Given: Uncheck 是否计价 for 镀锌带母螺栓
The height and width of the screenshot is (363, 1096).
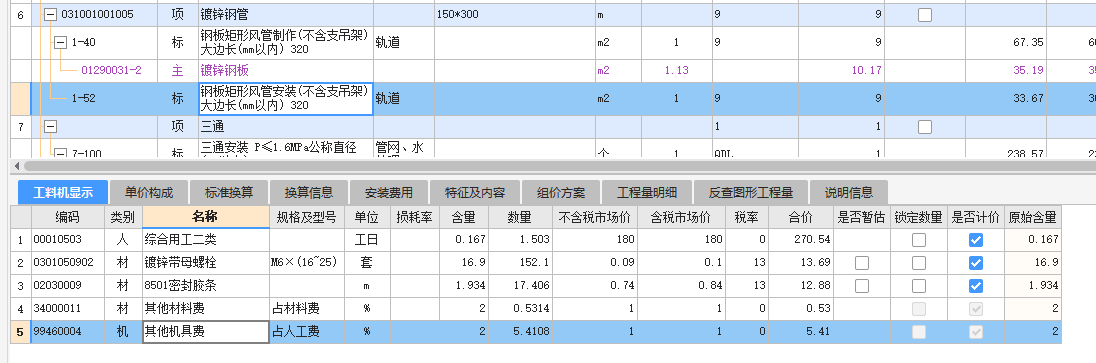Looking at the screenshot, I should coord(976,263).
